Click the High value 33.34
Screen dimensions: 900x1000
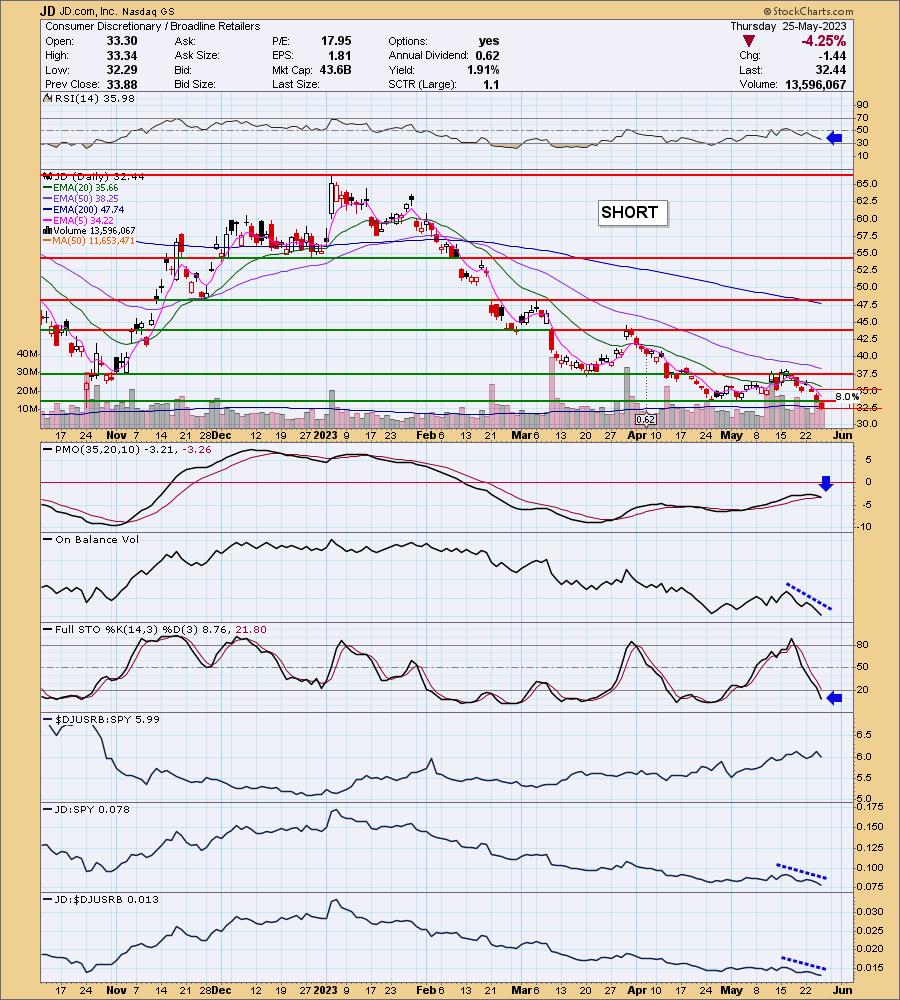121,55
